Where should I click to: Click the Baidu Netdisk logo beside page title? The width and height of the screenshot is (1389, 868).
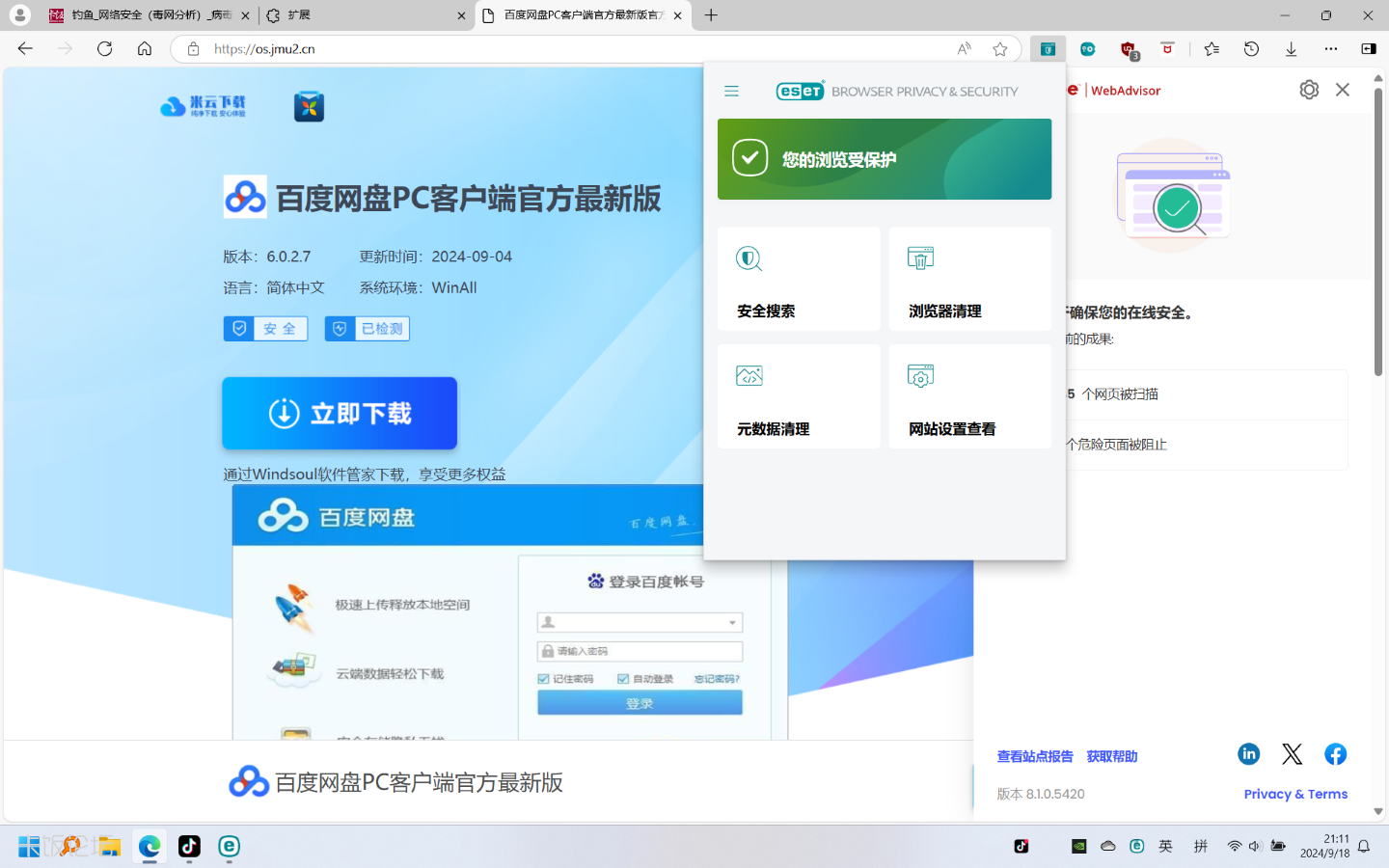click(x=245, y=197)
